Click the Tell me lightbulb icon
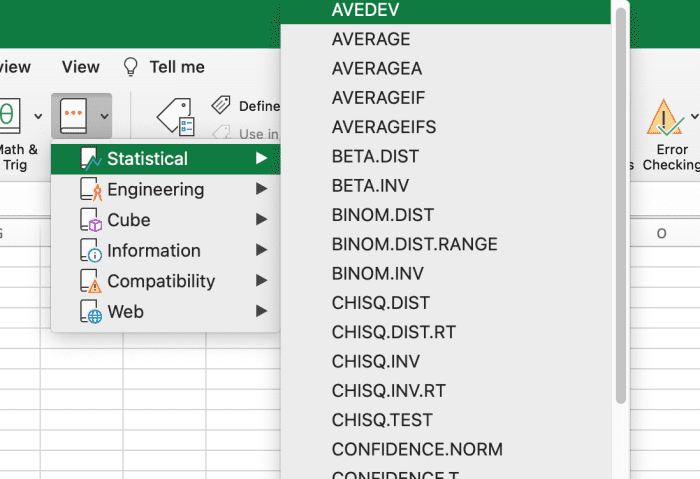Viewport: 700px width, 479px height. pyautogui.click(x=130, y=67)
